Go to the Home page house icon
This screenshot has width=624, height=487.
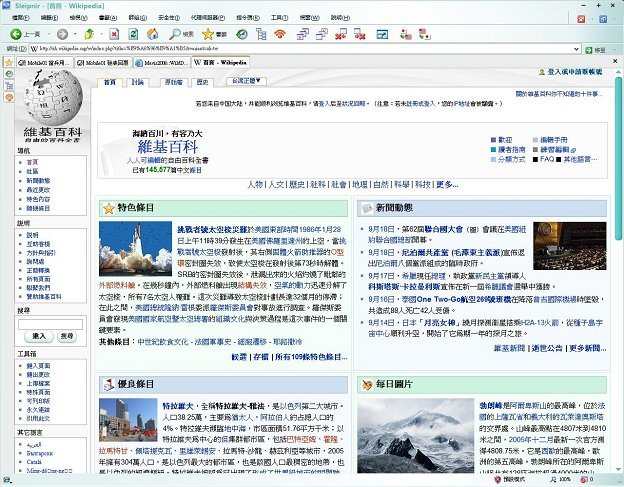point(152,34)
